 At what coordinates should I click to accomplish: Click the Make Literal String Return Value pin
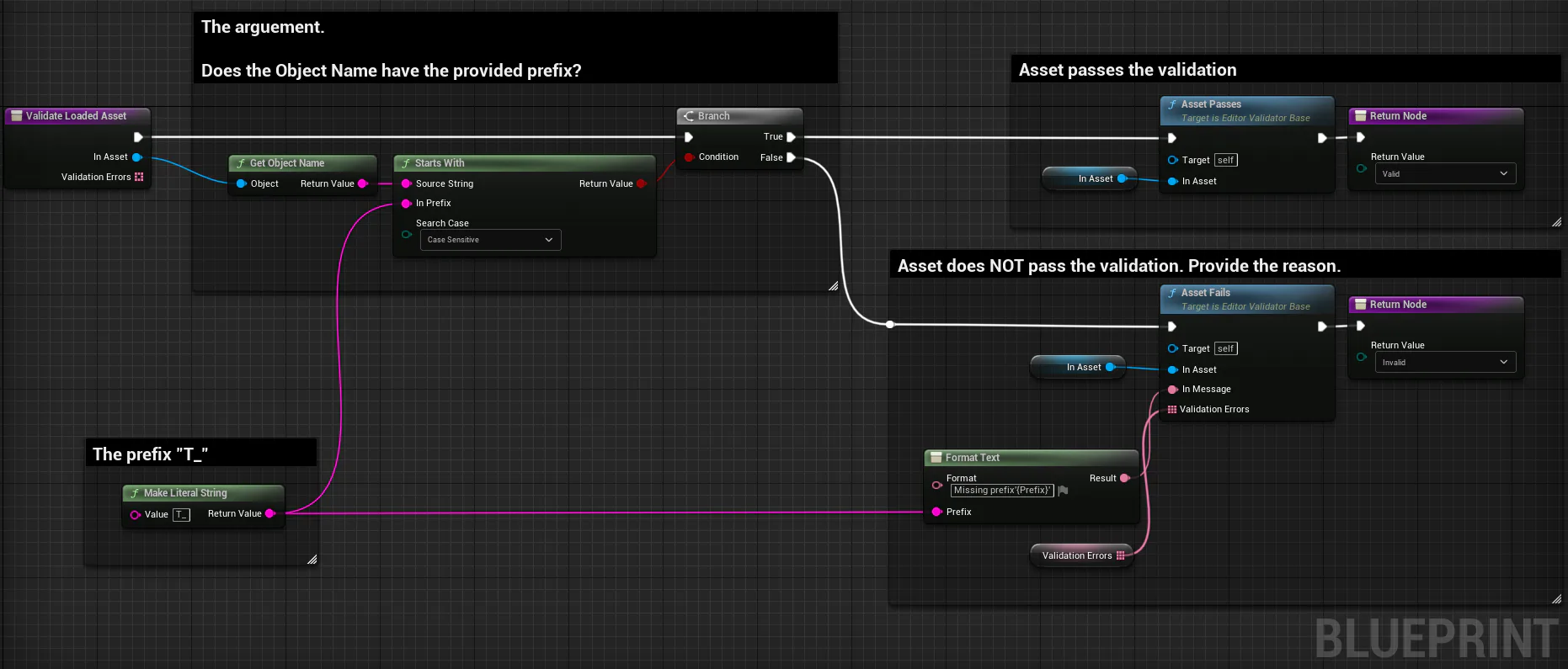click(x=269, y=513)
